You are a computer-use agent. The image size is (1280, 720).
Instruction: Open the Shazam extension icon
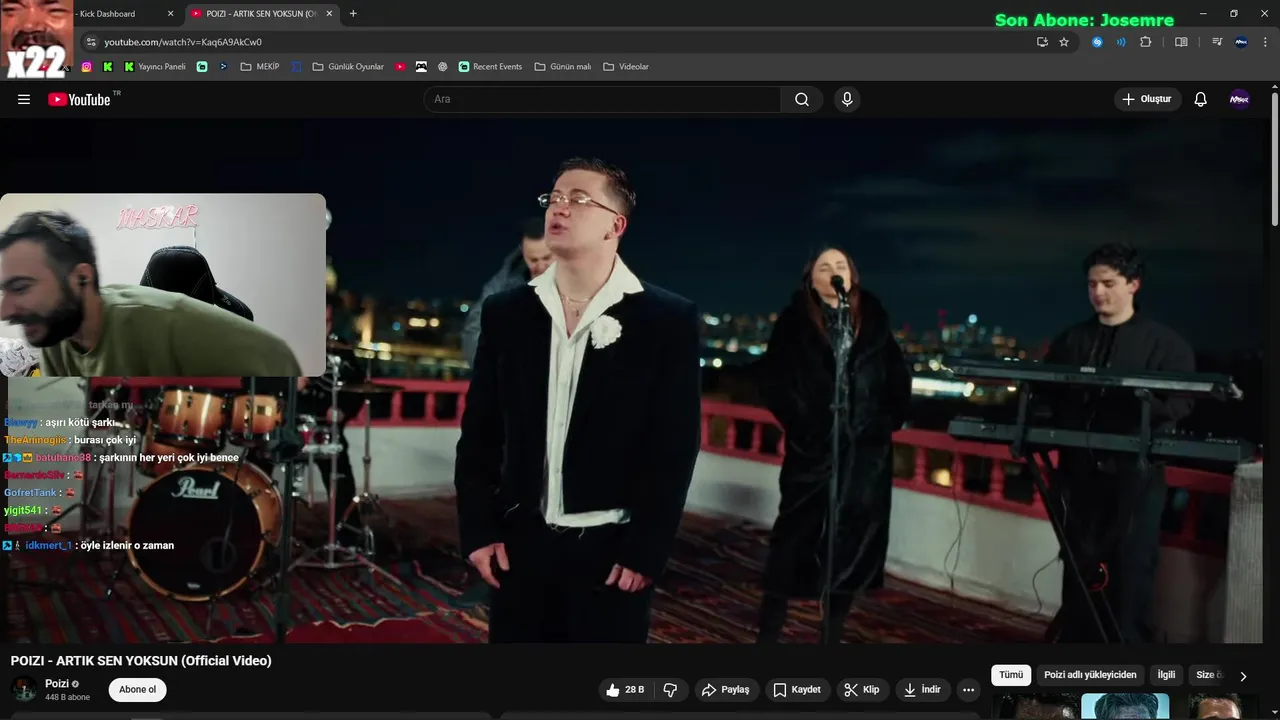1097,42
